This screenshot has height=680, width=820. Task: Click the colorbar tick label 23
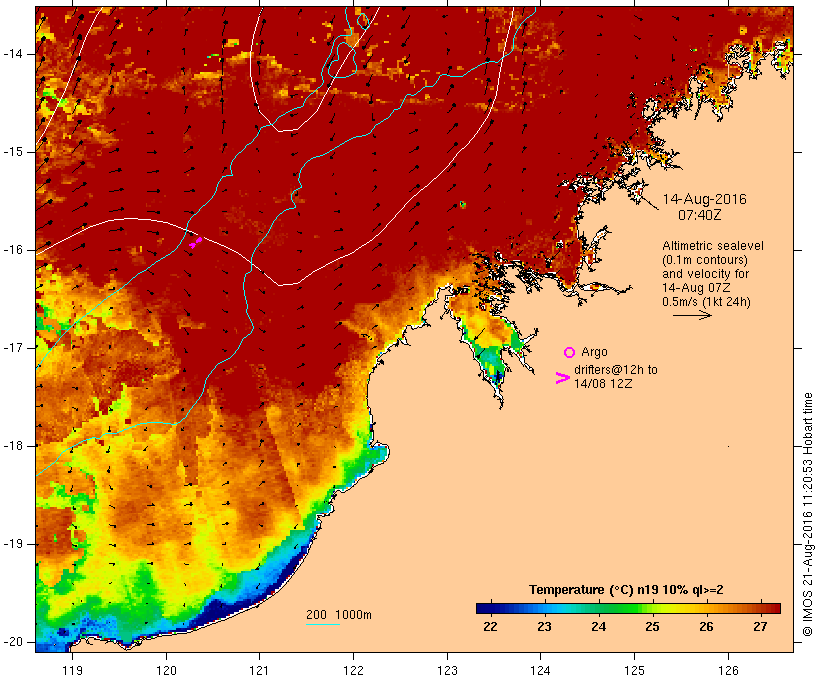point(544,627)
